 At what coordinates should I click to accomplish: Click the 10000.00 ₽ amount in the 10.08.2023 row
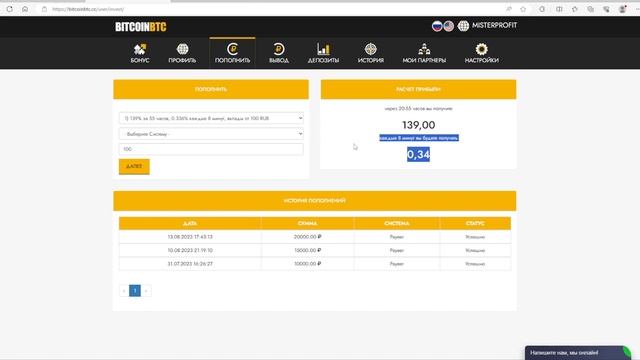307,250
